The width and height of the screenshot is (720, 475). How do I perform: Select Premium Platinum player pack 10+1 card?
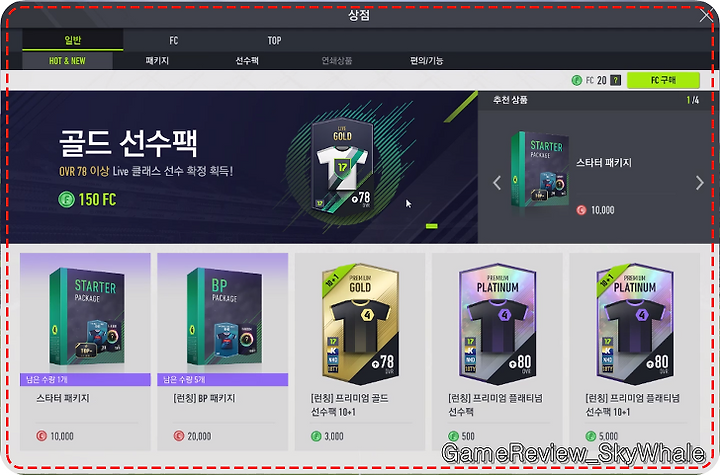(x=635, y=324)
